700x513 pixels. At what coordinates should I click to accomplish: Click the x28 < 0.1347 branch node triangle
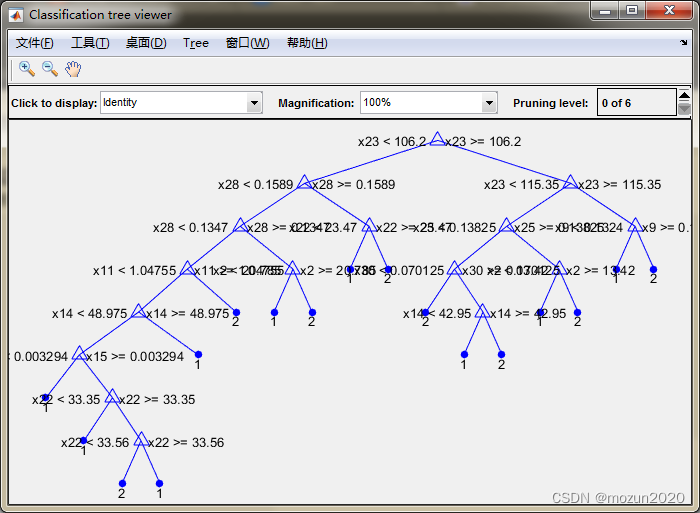point(240,225)
